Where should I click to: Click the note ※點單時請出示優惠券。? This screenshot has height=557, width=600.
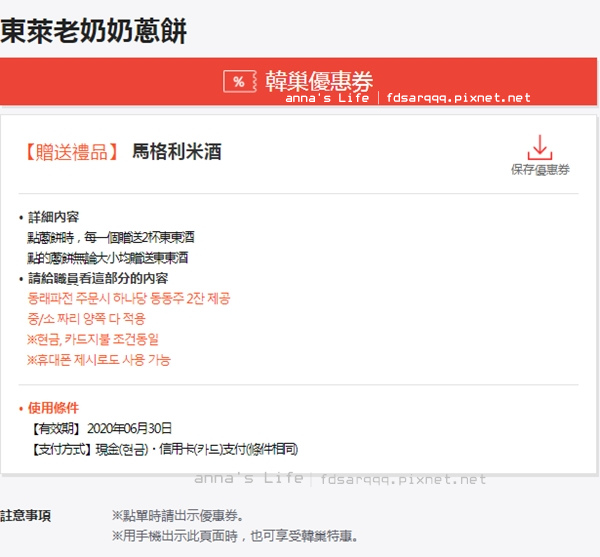[178, 516]
